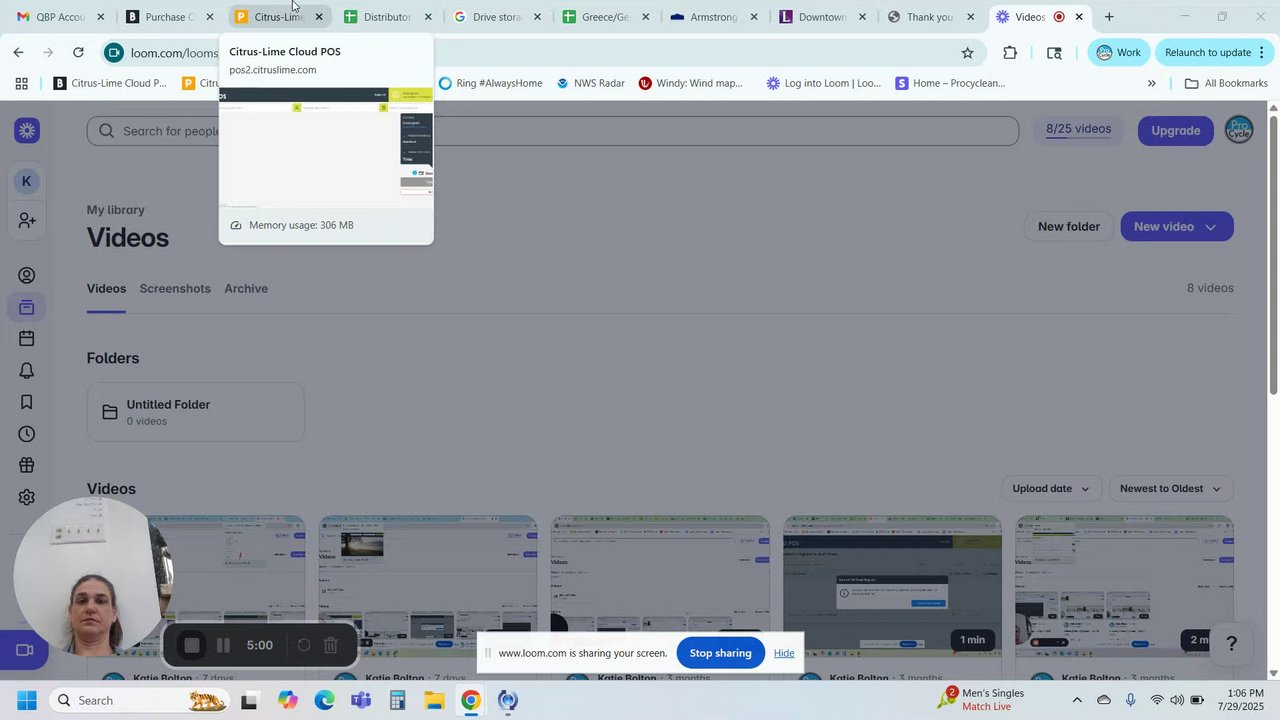This screenshot has height=720, width=1280.
Task: Pause the Loom recording
Action: (224, 646)
